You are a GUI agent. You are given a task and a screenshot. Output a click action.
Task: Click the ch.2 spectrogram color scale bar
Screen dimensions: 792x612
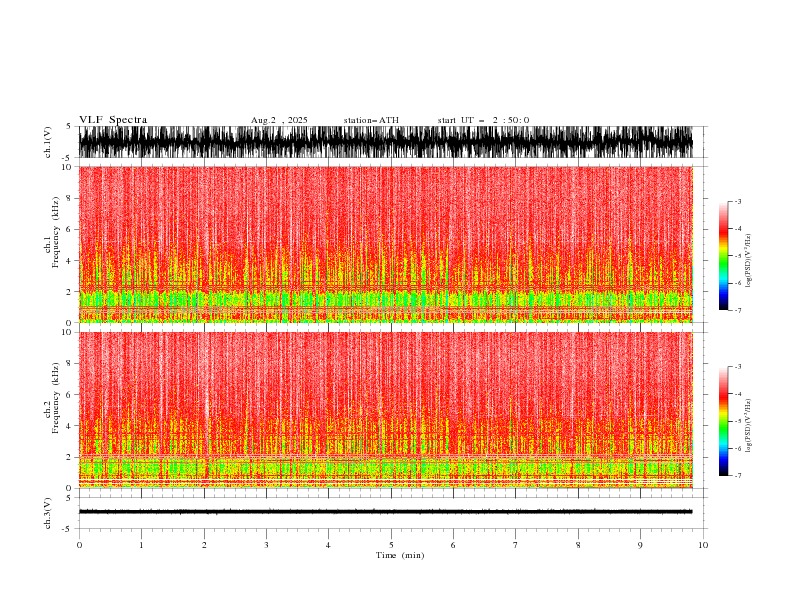pos(724,421)
